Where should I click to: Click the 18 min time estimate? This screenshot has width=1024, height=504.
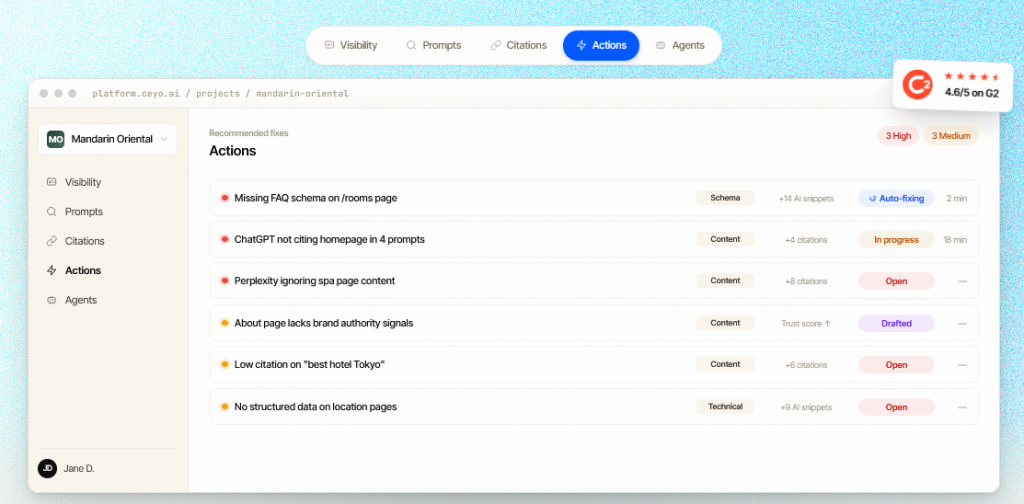point(955,240)
